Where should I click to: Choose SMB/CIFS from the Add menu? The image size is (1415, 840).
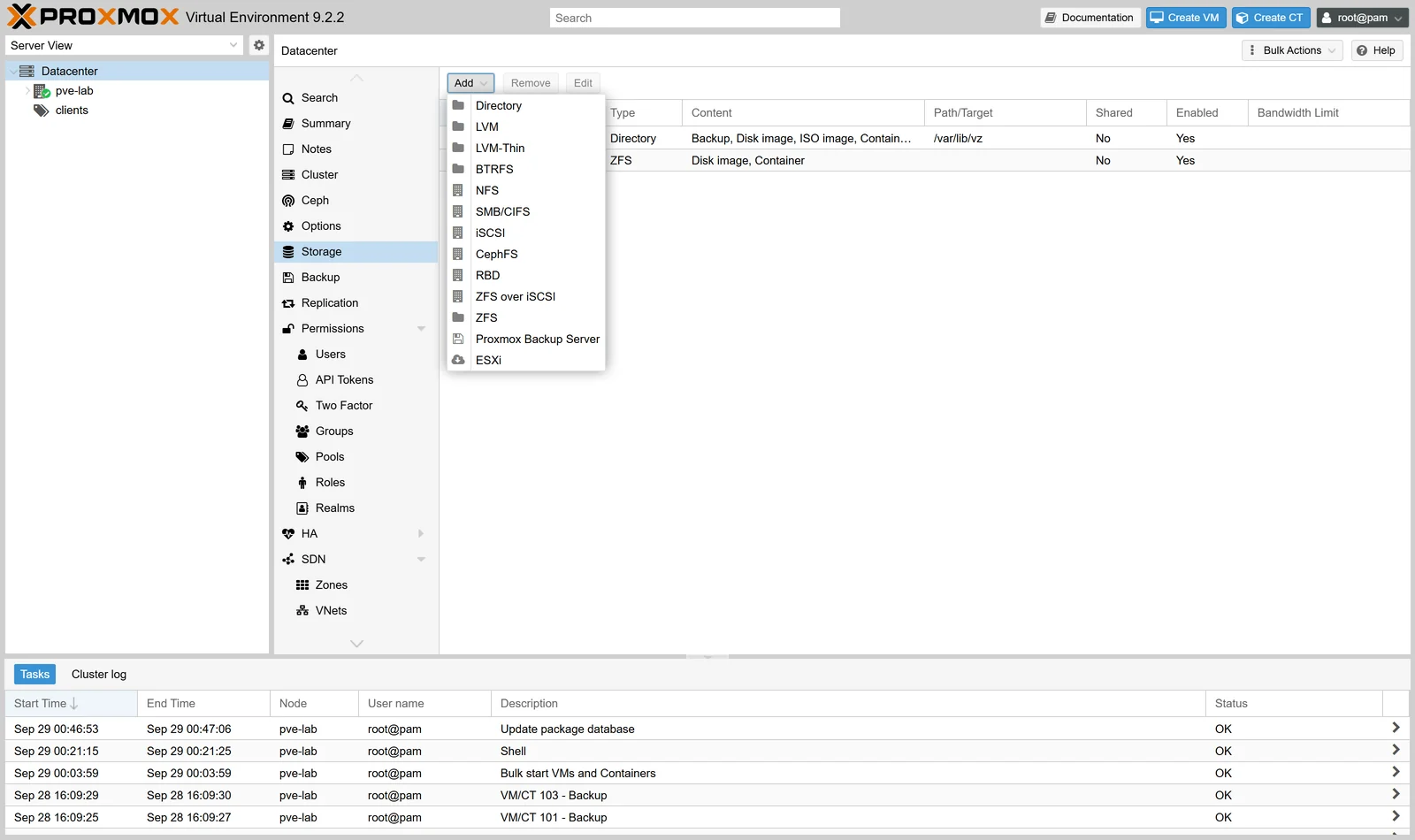point(525,212)
